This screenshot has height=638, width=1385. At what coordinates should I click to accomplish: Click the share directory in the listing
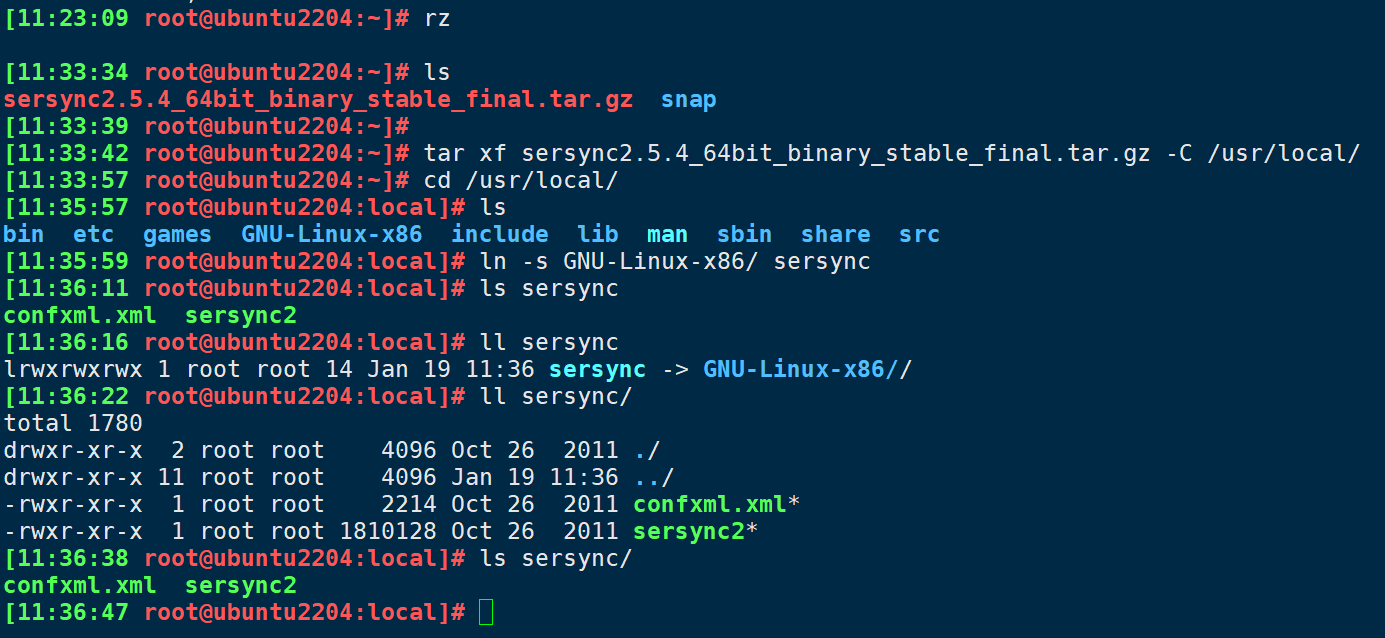click(x=835, y=234)
